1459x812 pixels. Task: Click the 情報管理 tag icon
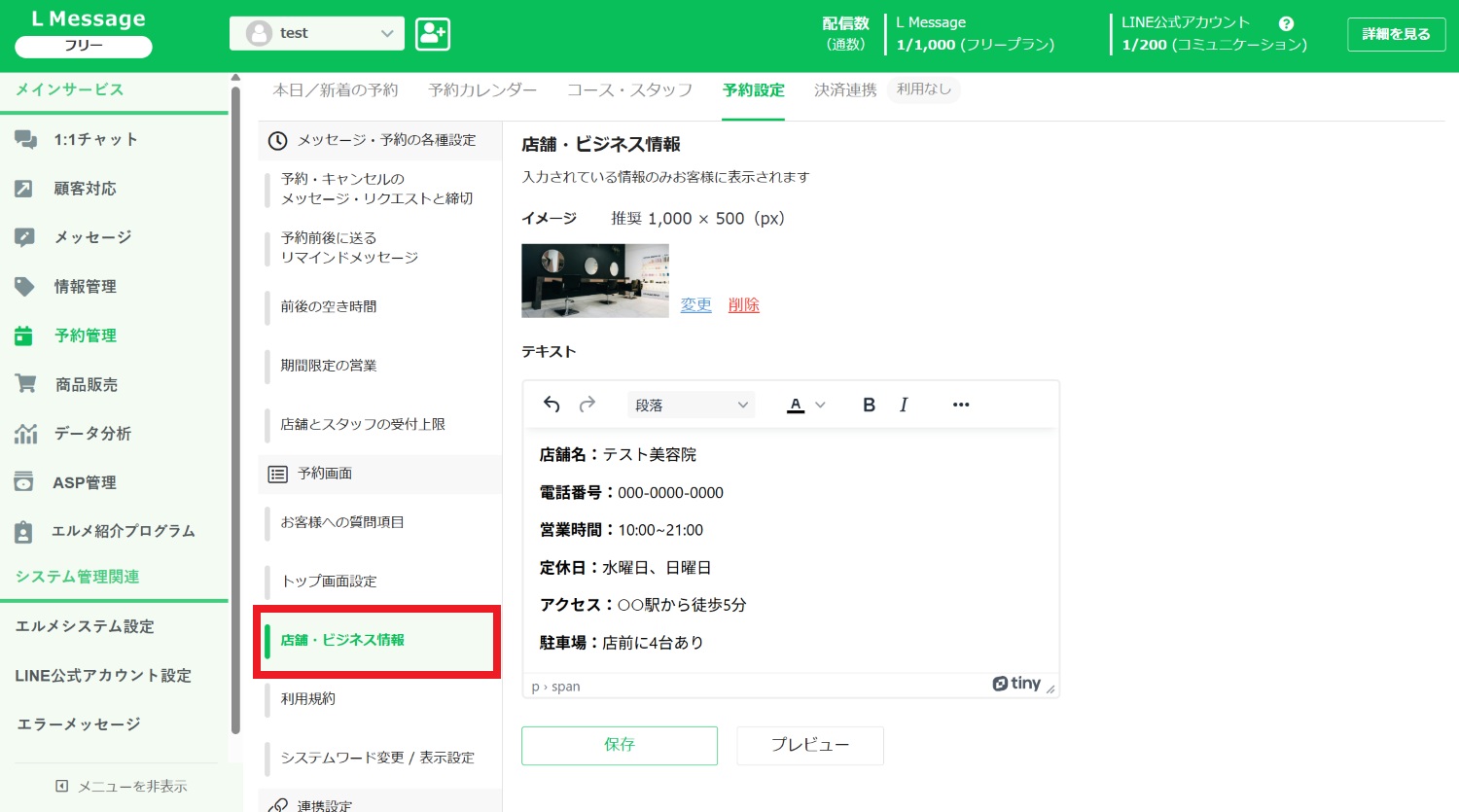click(24, 287)
